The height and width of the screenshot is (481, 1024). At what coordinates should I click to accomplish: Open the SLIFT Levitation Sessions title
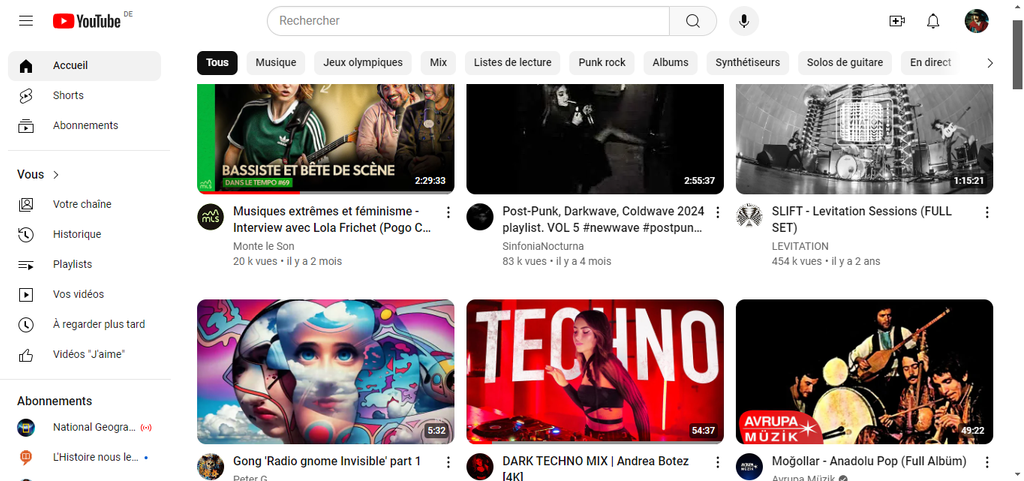click(x=862, y=220)
